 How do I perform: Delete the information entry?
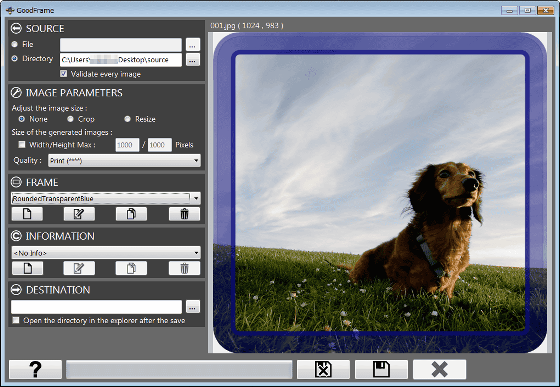(184, 268)
